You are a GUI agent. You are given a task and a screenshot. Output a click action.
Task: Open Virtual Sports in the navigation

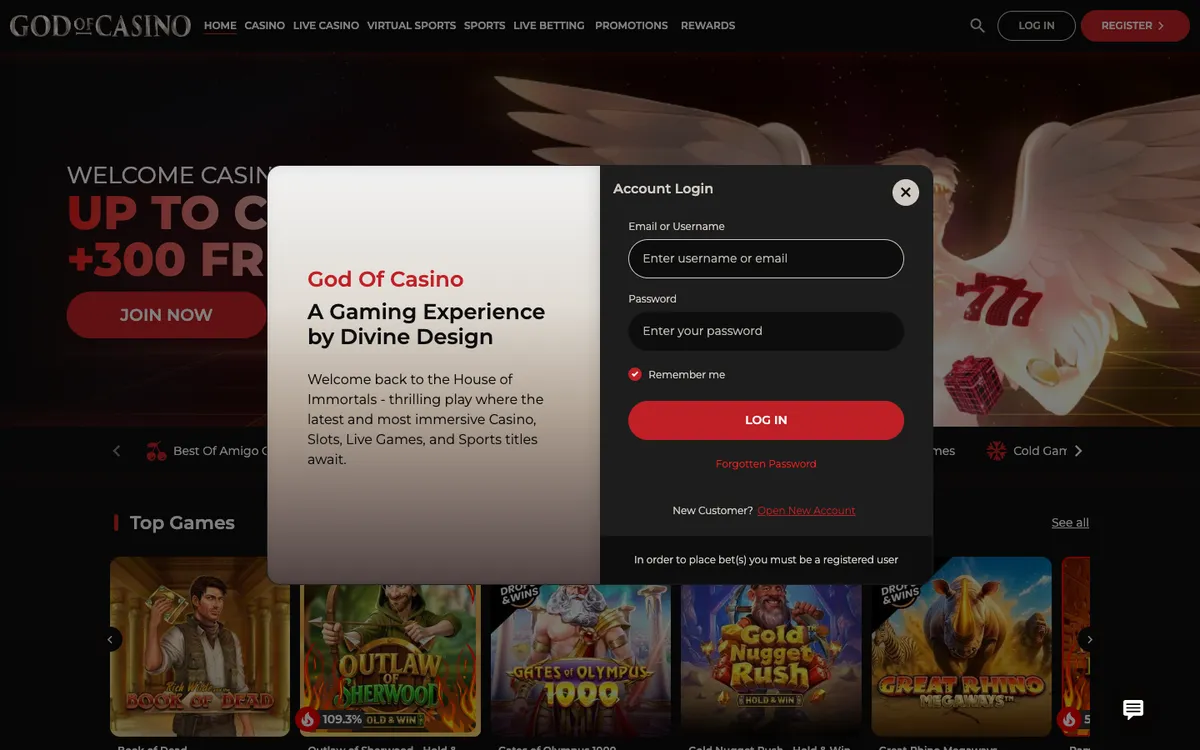click(x=411, y=25)
